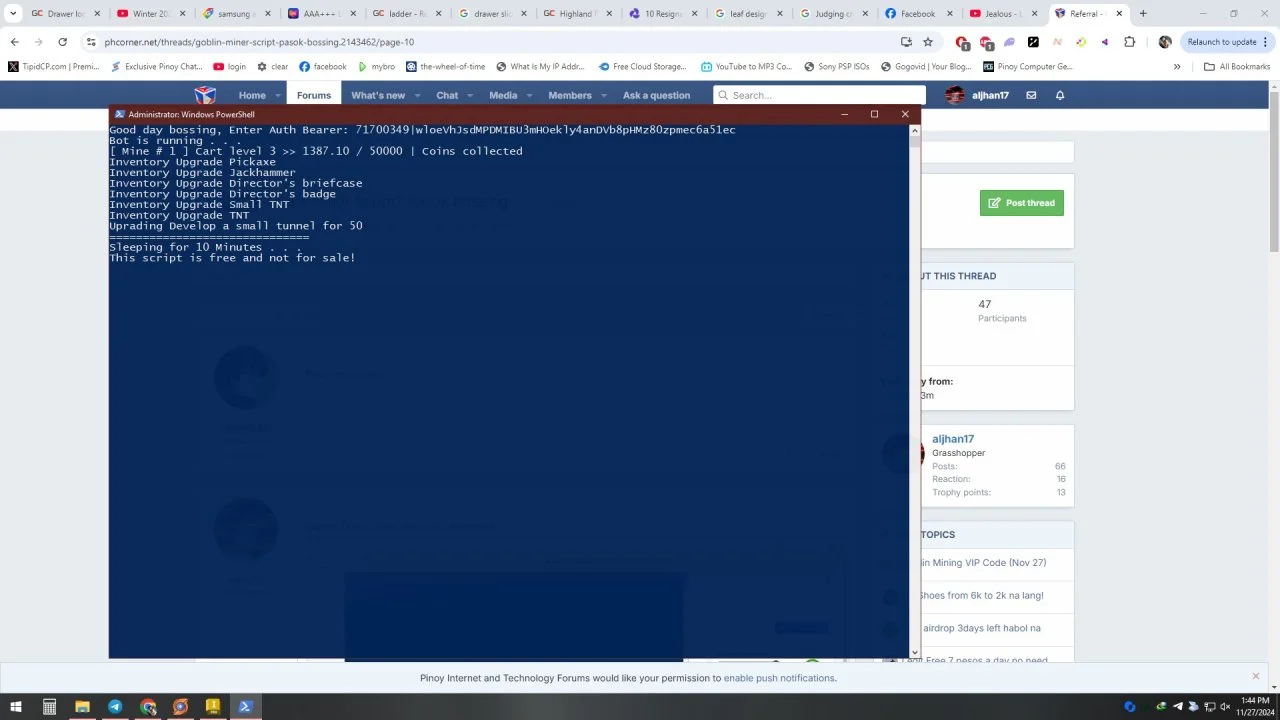Expand the Members menu dropdown arrow

tap(604, 95)
